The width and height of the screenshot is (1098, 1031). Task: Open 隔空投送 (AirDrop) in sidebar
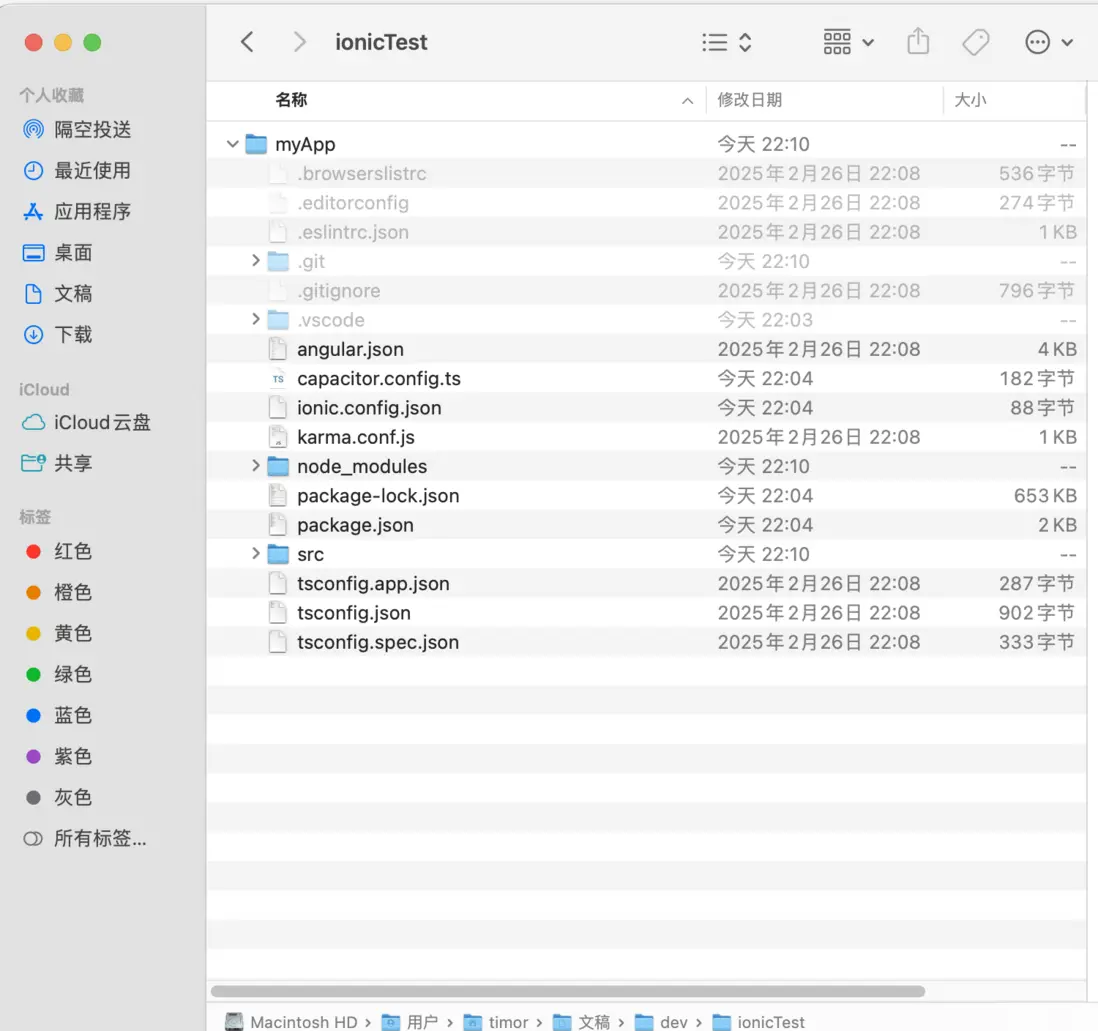click(78, 130)
